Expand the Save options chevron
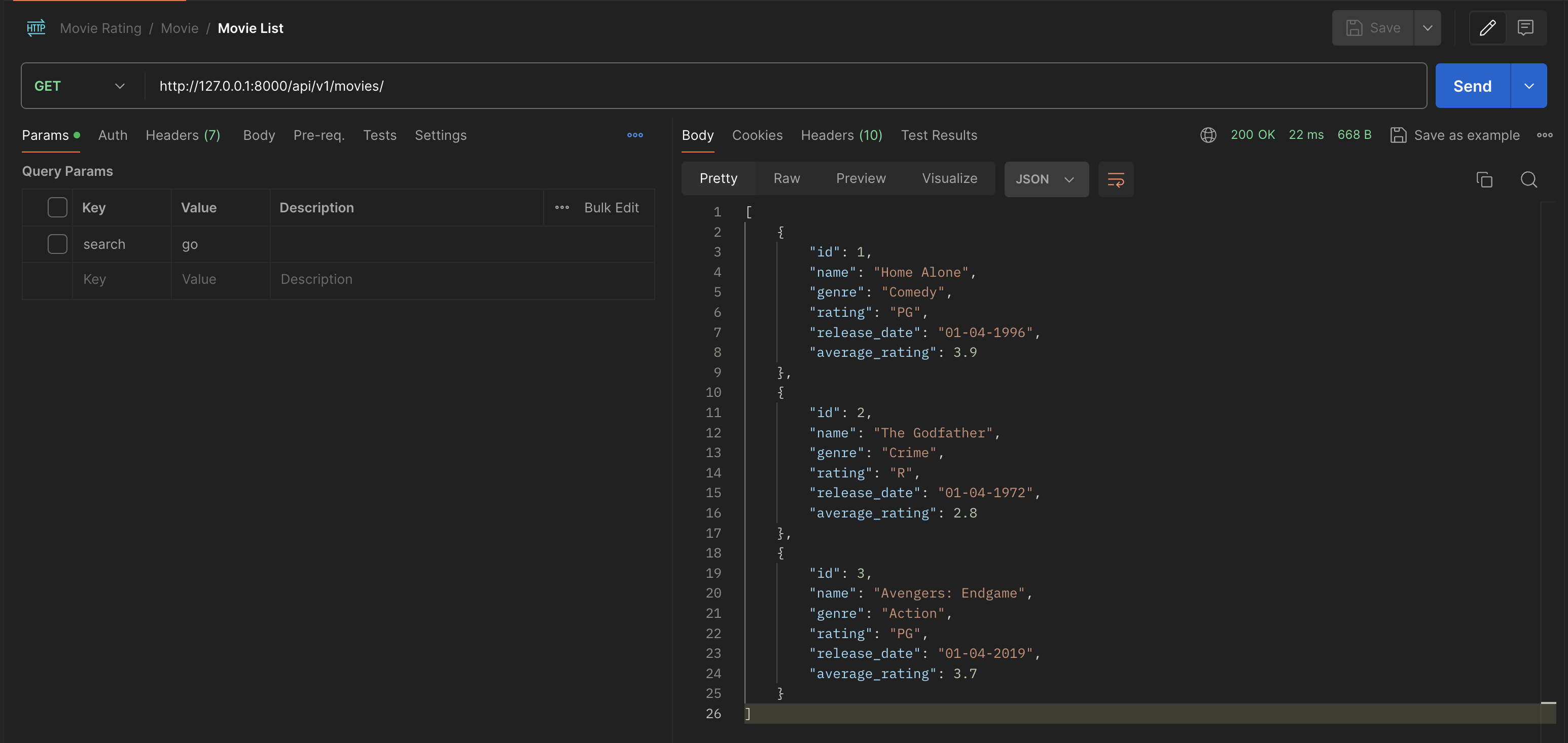Image resolution: width=1568 pixels, height=743 pixels. pos(1427,28)
